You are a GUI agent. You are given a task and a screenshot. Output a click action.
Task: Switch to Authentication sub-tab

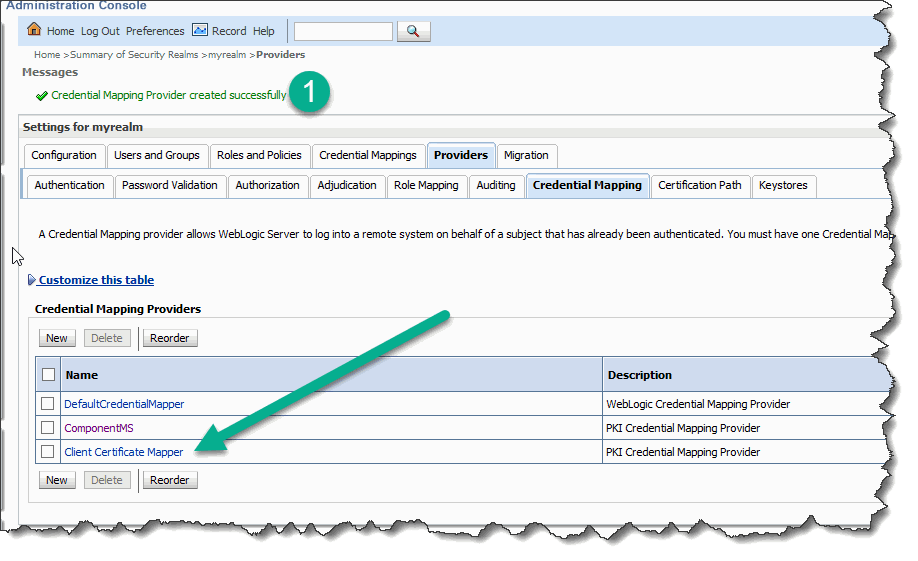click(x=69, y=186)
